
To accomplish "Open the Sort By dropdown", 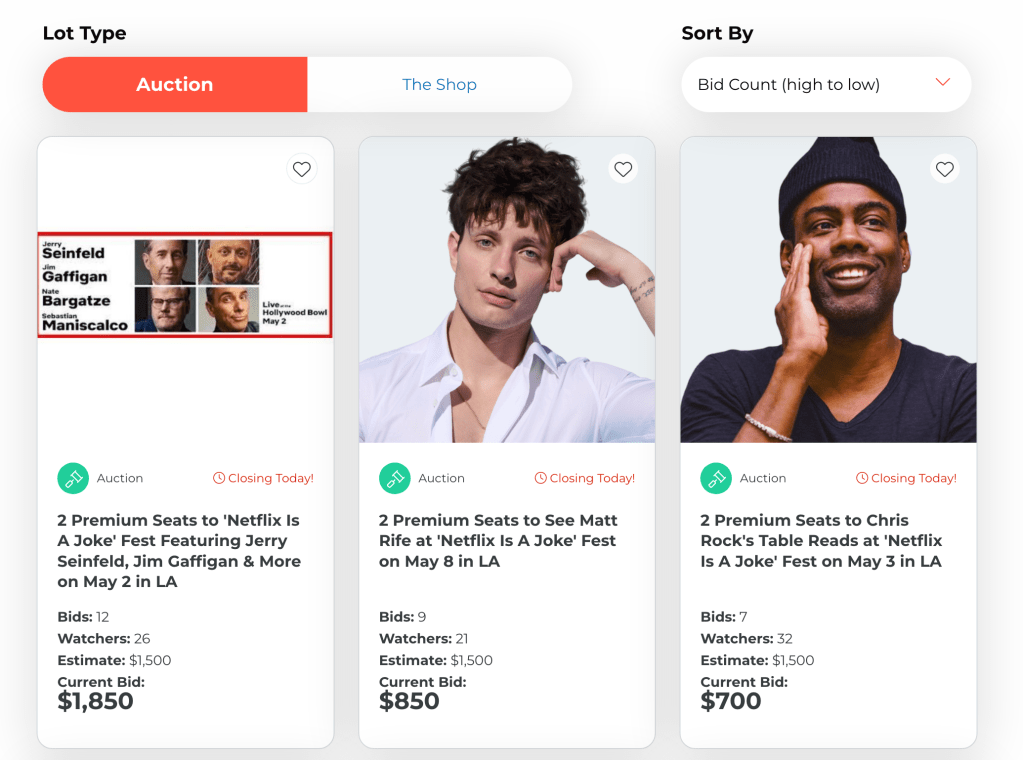I will click(826, 85).
